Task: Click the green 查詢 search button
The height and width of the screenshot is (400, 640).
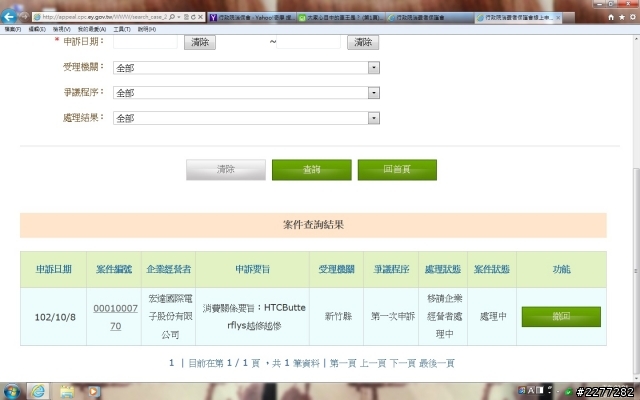Action: (x=311, y=170)
